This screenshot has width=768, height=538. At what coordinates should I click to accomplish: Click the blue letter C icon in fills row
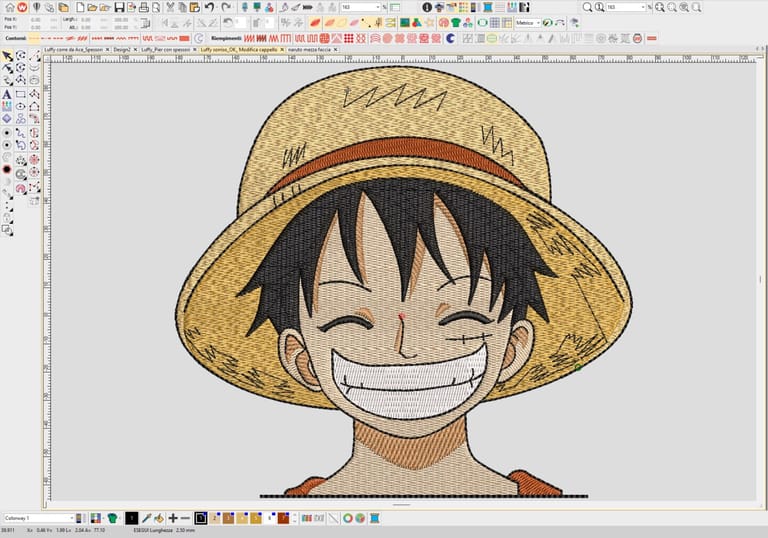pyautogui.click(x=450, y=38)
